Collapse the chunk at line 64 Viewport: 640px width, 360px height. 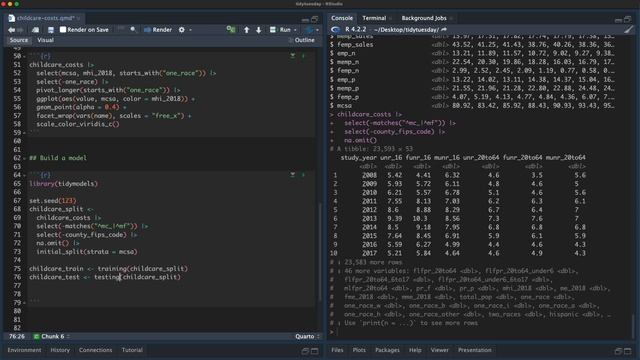pos(24,175)
